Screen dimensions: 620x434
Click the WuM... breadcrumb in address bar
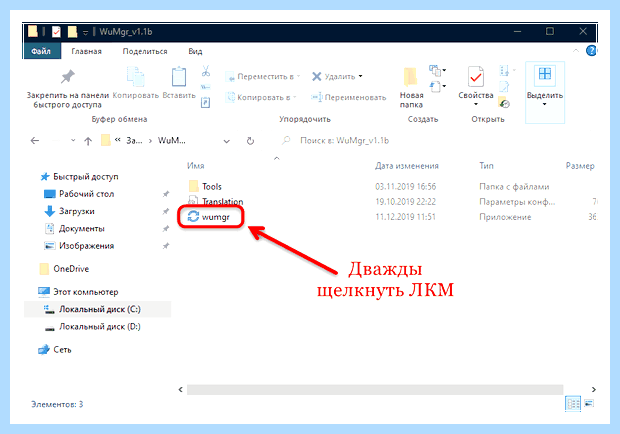[x=172, y=140]
